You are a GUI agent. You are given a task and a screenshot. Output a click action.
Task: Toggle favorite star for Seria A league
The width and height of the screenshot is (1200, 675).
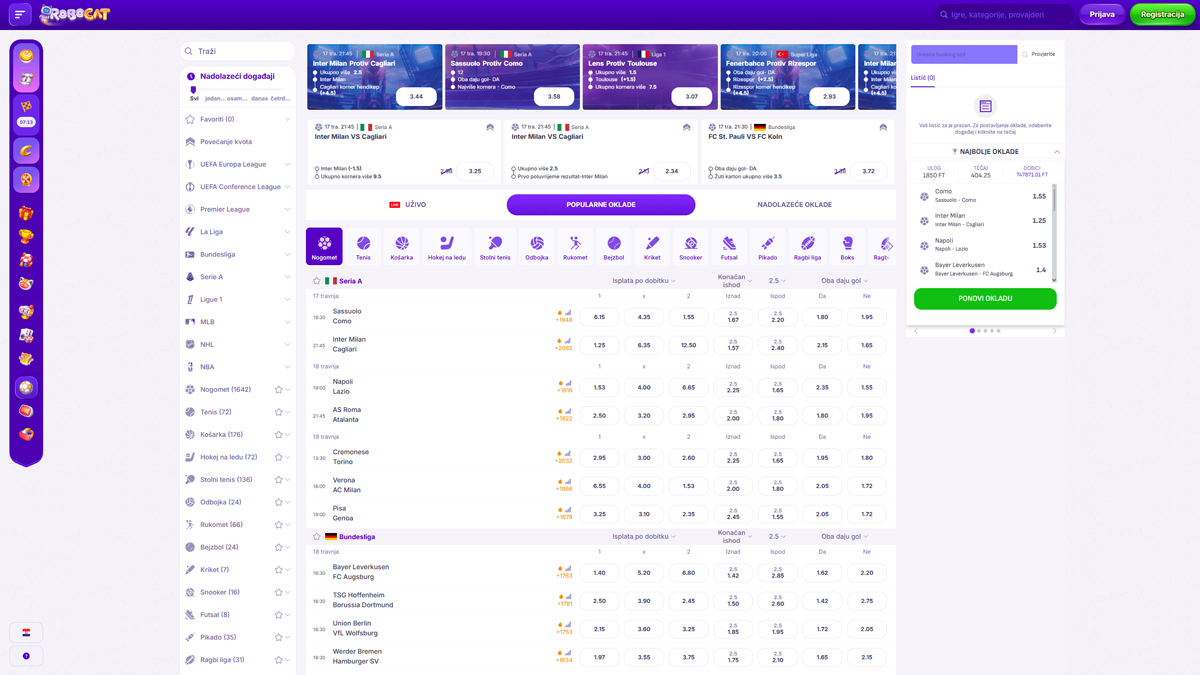[x=317, y=281]
